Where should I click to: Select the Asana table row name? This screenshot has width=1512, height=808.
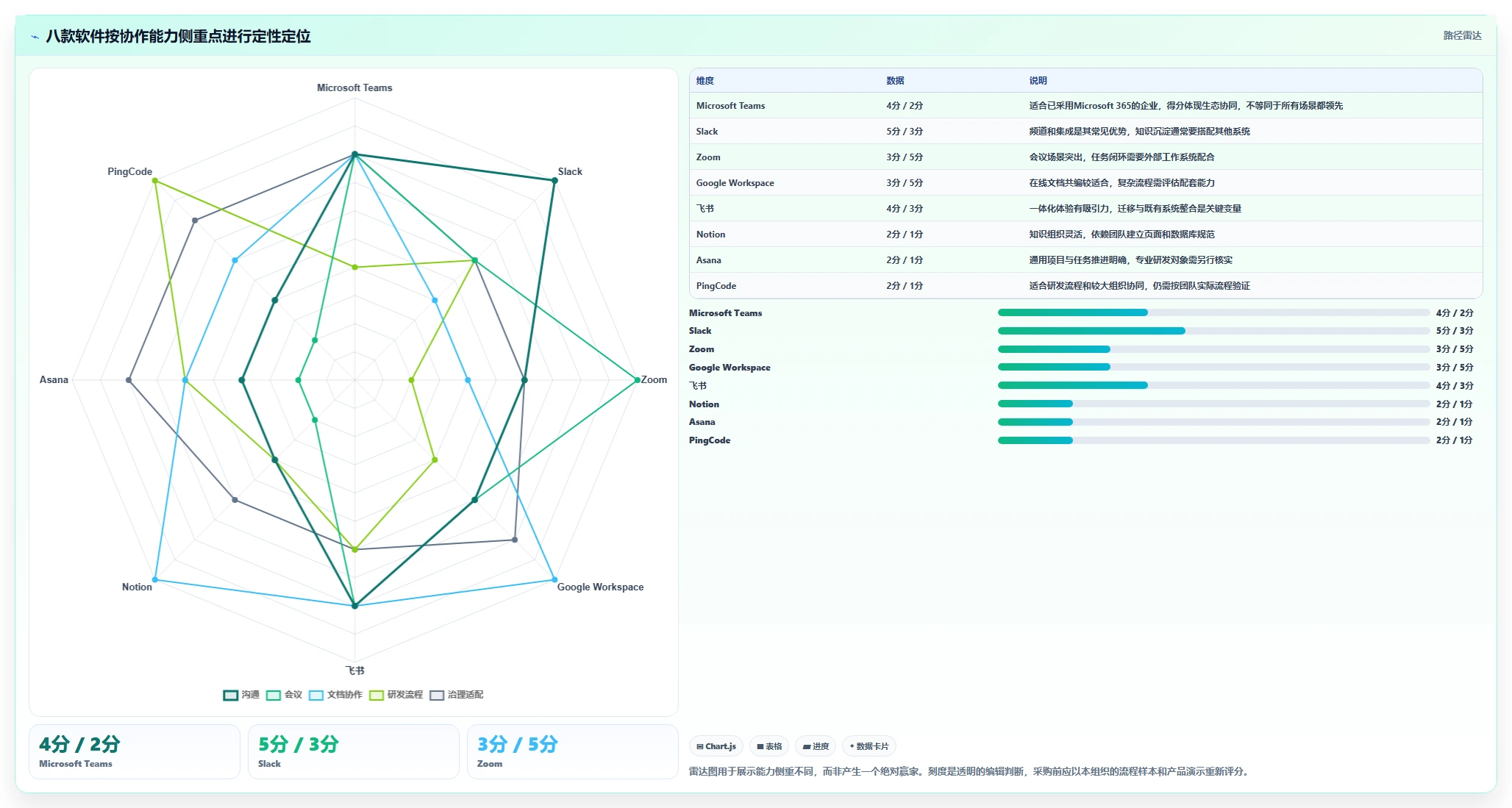708,260
